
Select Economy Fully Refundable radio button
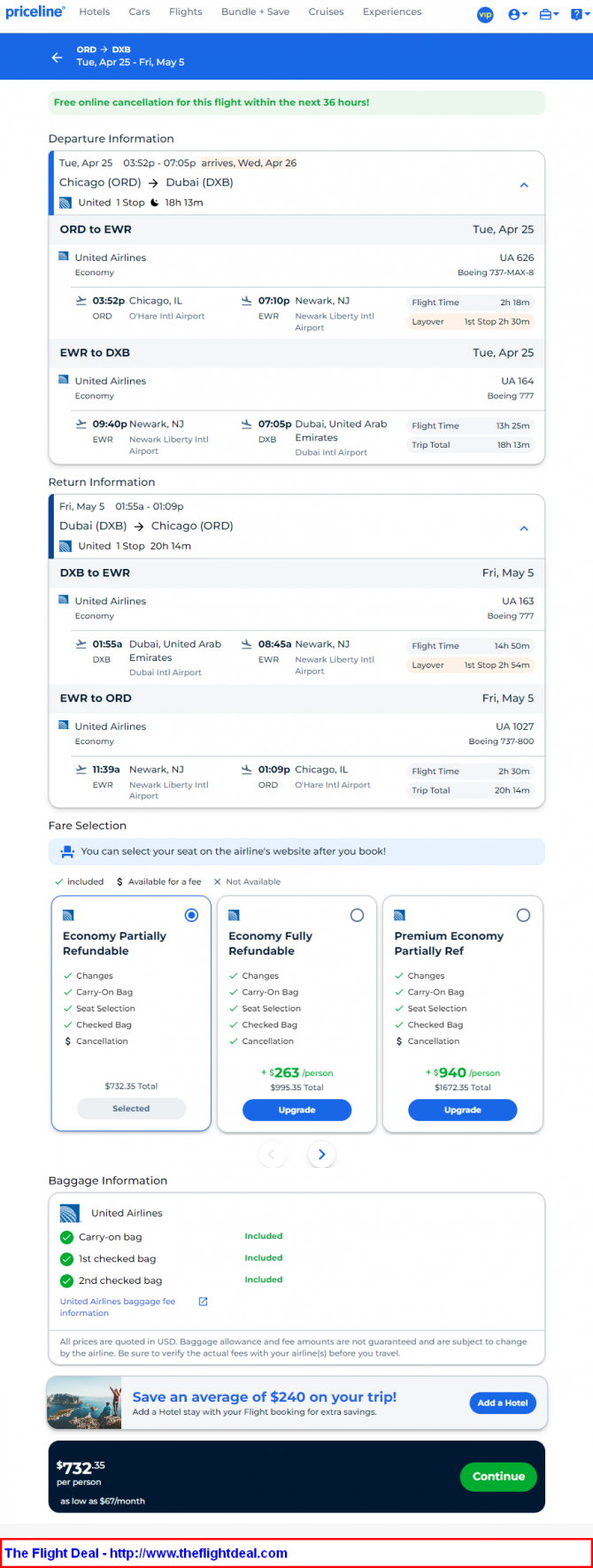click(357, 915)
